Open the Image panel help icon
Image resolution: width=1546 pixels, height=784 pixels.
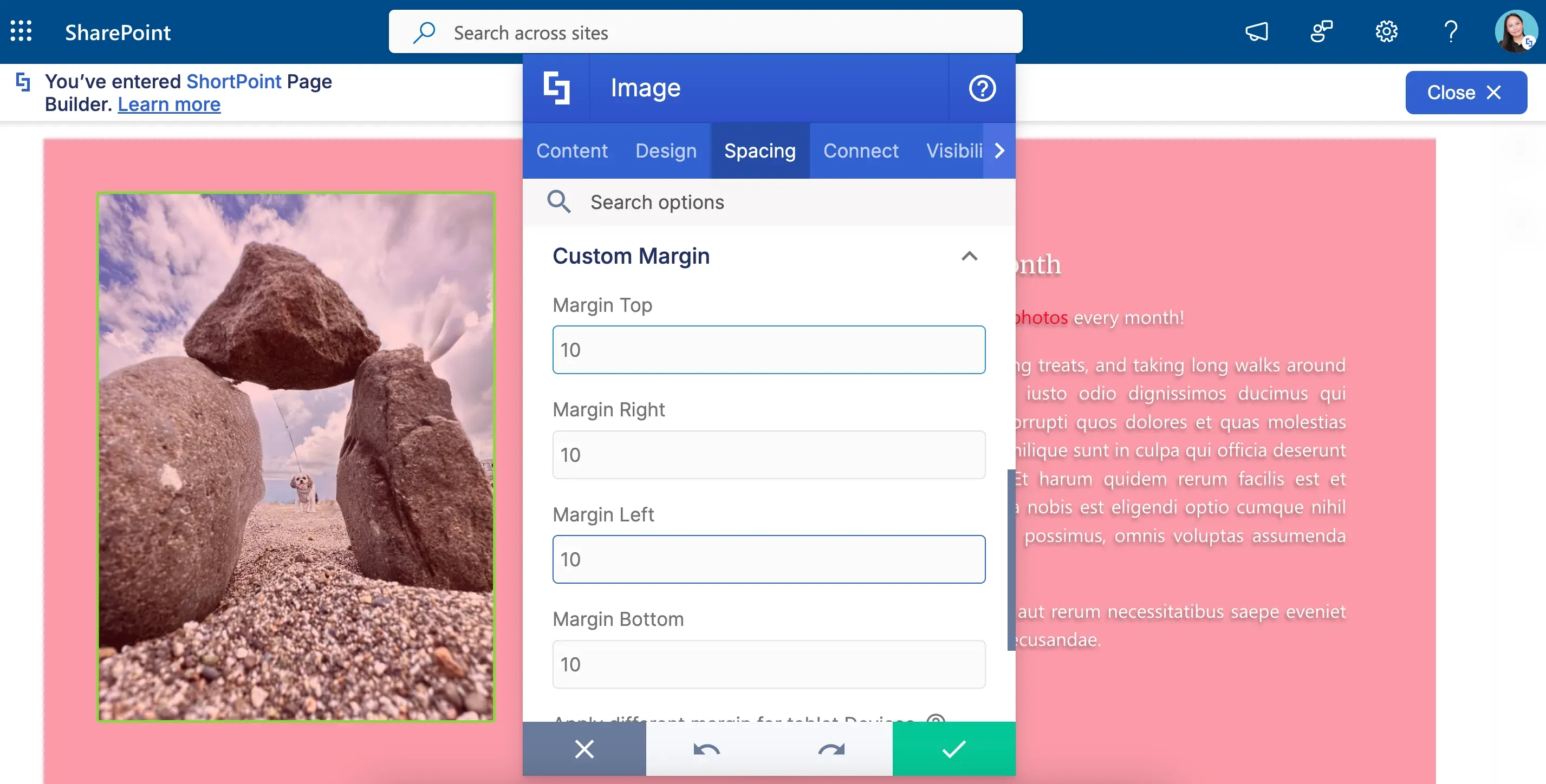pyautogui.click(x=982, y=88)
